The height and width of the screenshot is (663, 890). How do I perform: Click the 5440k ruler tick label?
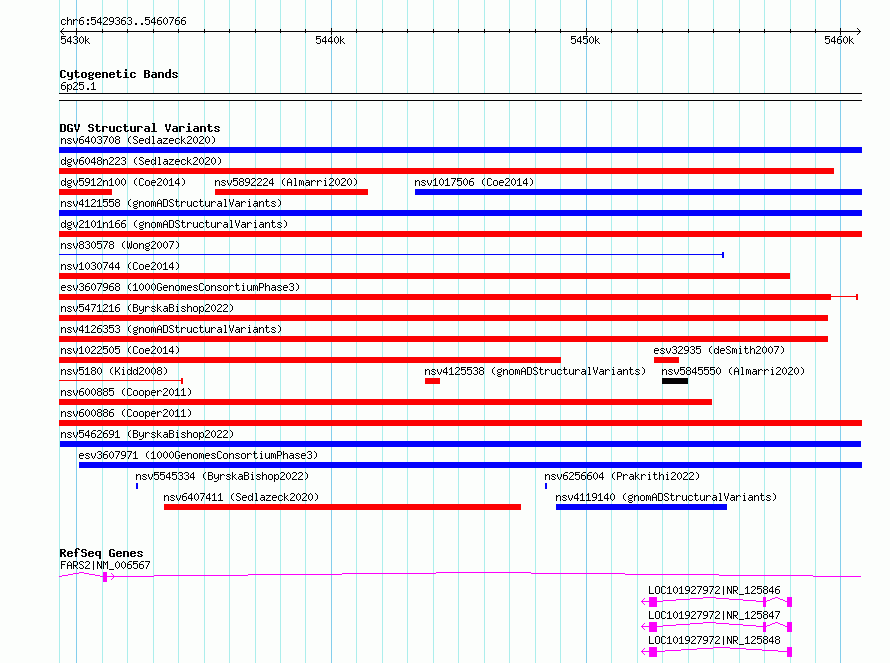coord(330,40)
